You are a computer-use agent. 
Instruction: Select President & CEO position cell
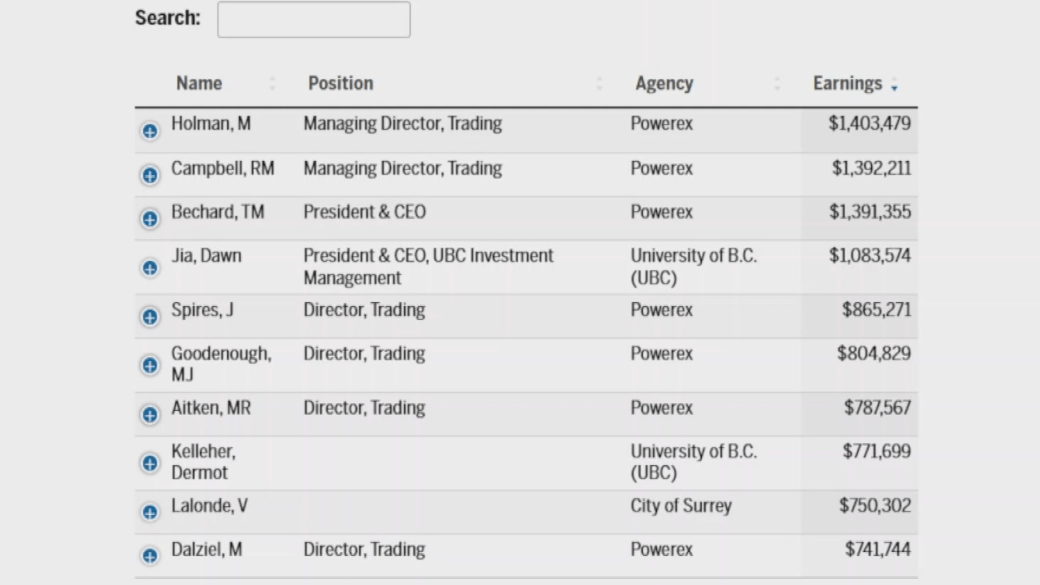364,212
